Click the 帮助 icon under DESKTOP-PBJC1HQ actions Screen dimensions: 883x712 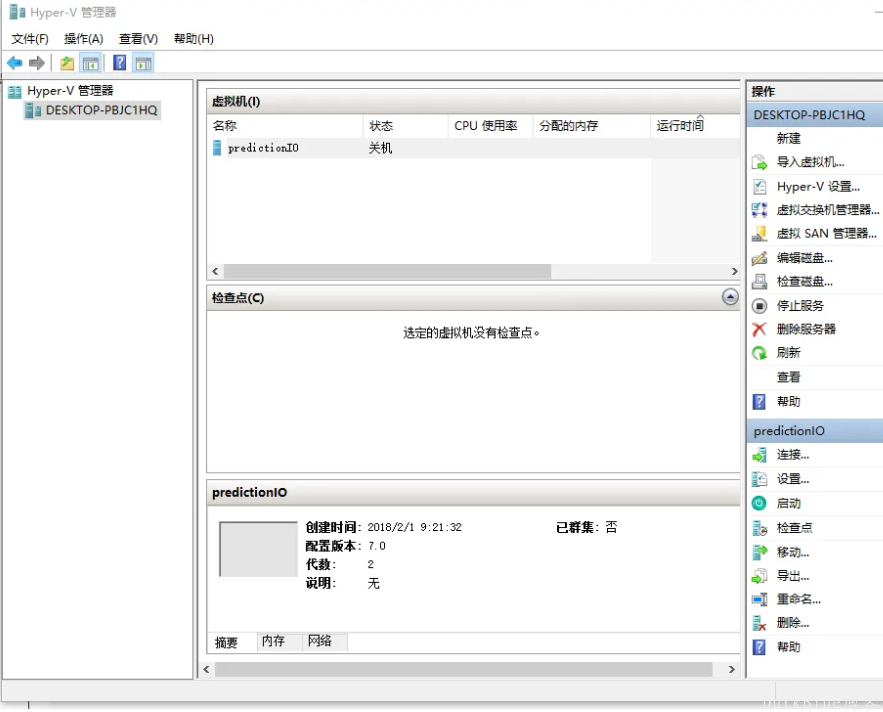pyautogui.click(x=759, y=402)
